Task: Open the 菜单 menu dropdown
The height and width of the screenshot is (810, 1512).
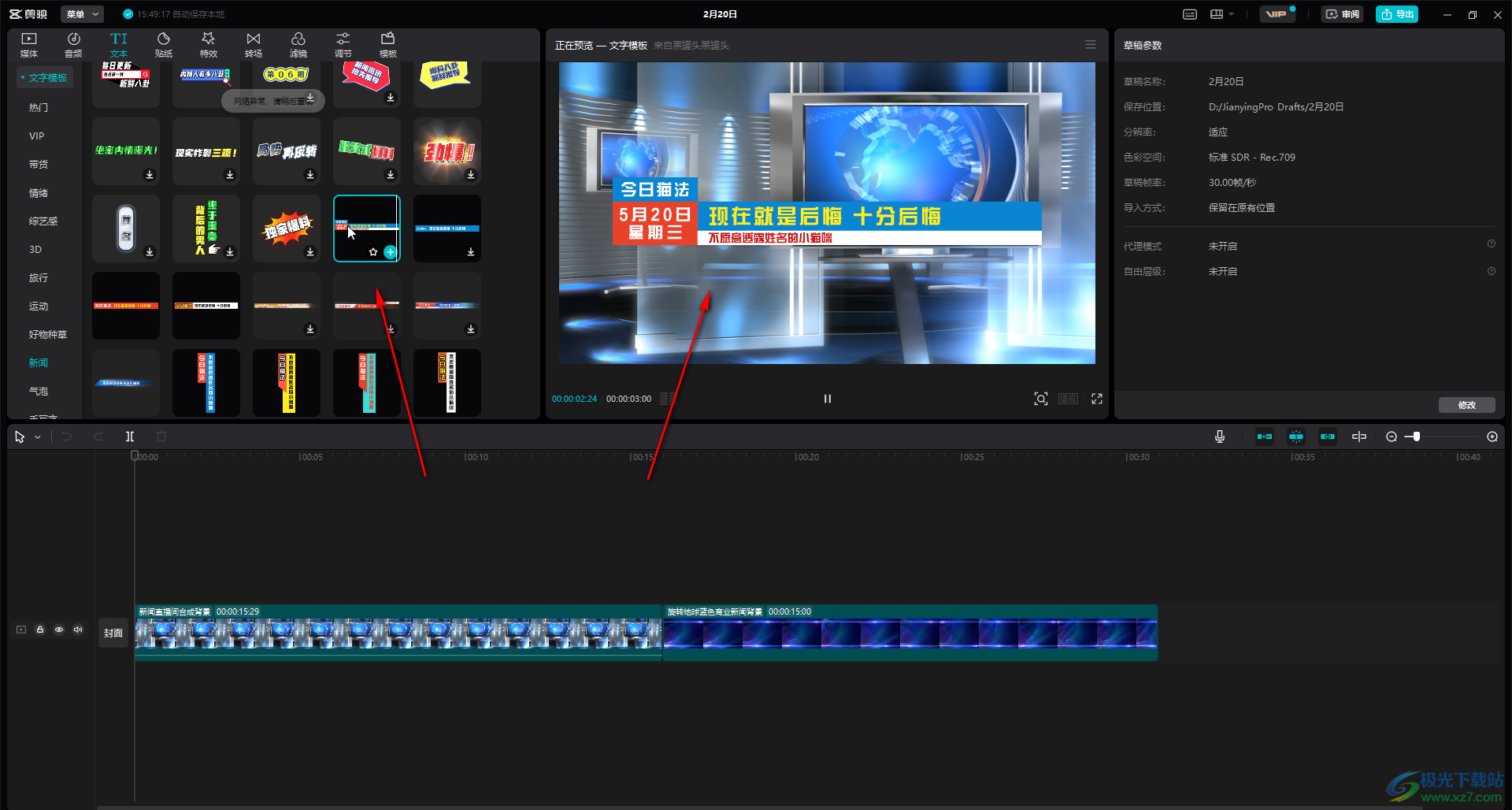Action: (x=82, y=14)
